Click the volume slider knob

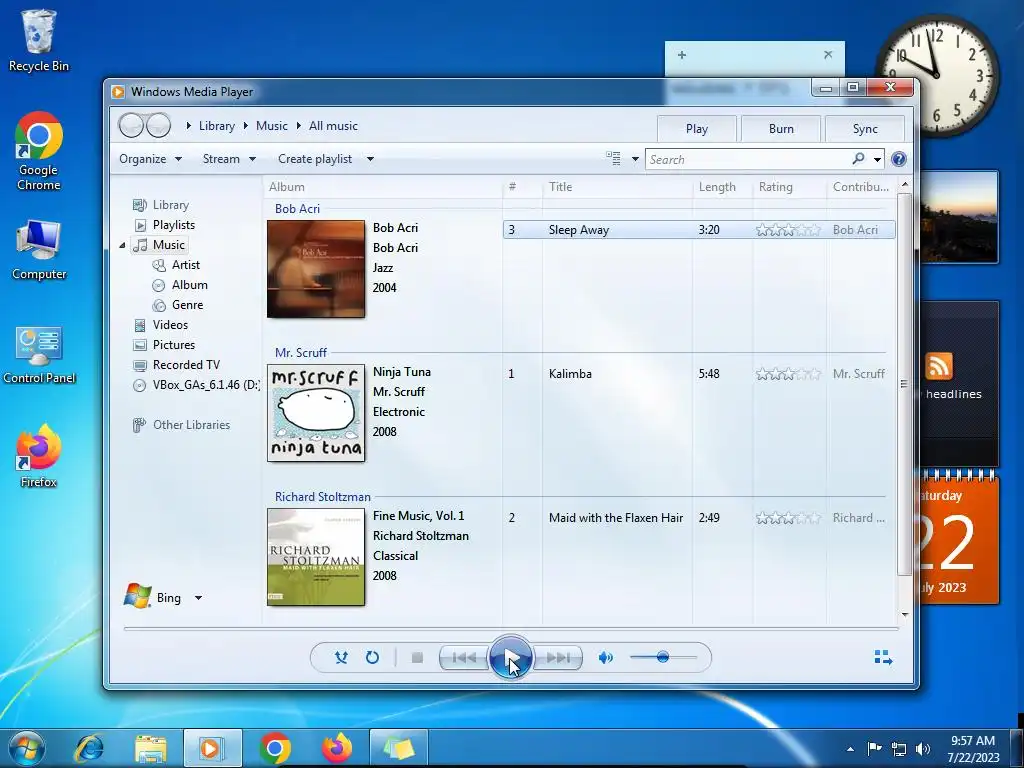663,657
